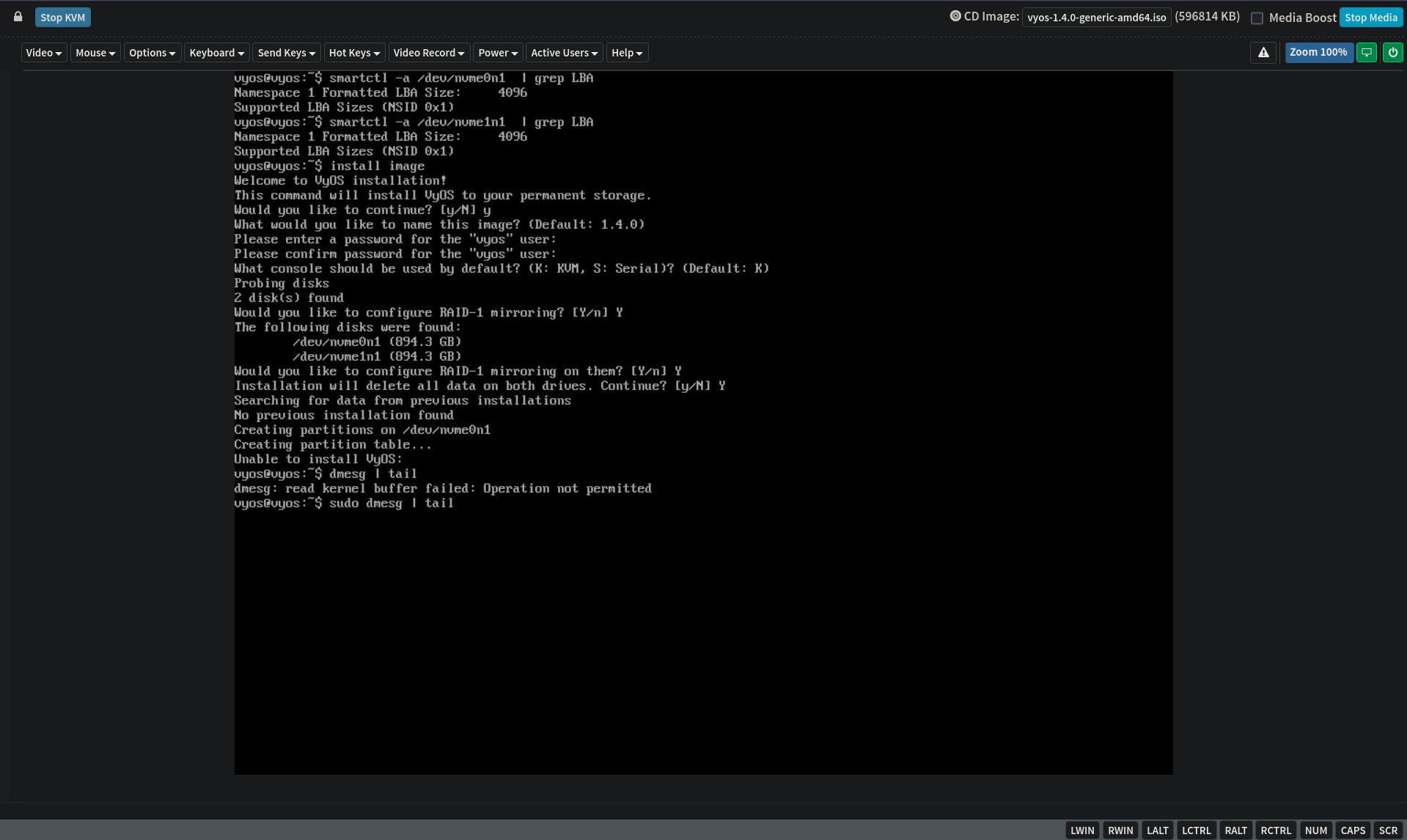This screenshot has width=1407, height=840.
Task: Expand the Video dropdown menu
Action: point(43,53)
